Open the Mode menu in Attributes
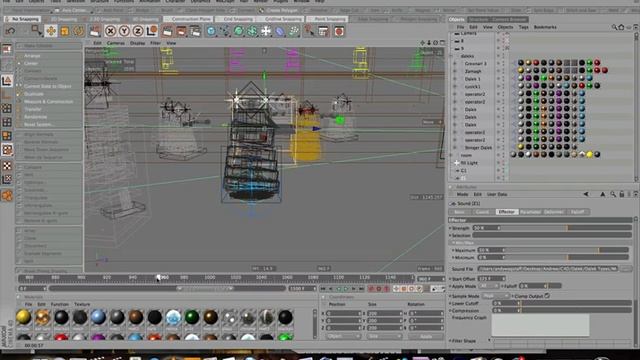This screenshot has width=640, height=360. tap(462, 194)
